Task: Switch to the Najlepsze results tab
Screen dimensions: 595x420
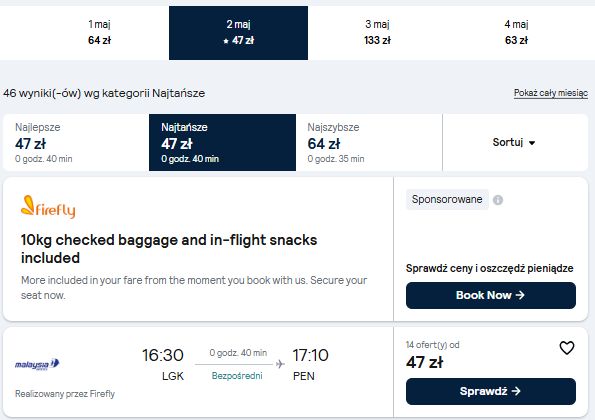Action: (76, 143)
